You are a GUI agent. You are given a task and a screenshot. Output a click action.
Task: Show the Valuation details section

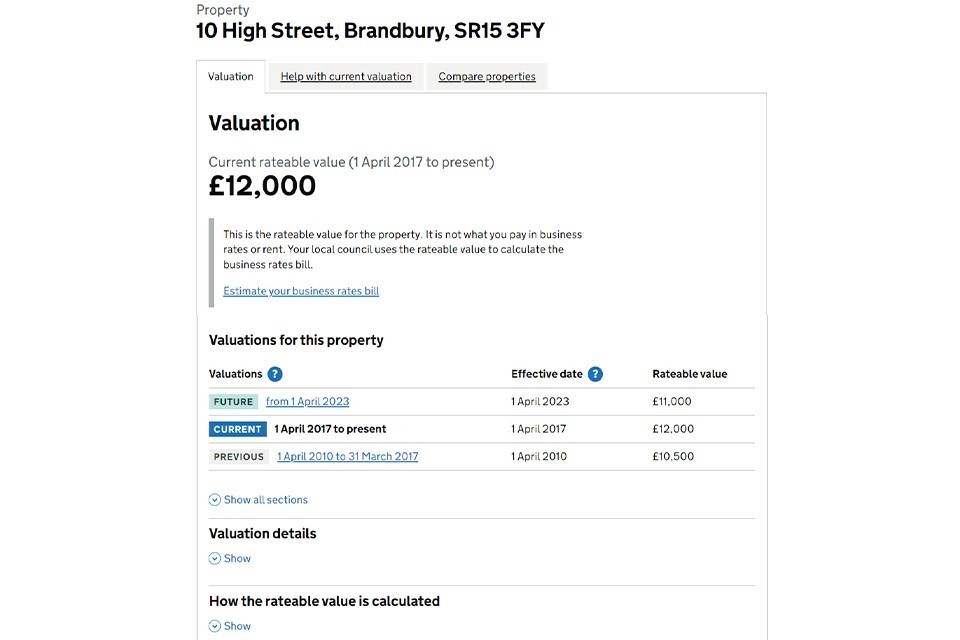tap(237, 559)
